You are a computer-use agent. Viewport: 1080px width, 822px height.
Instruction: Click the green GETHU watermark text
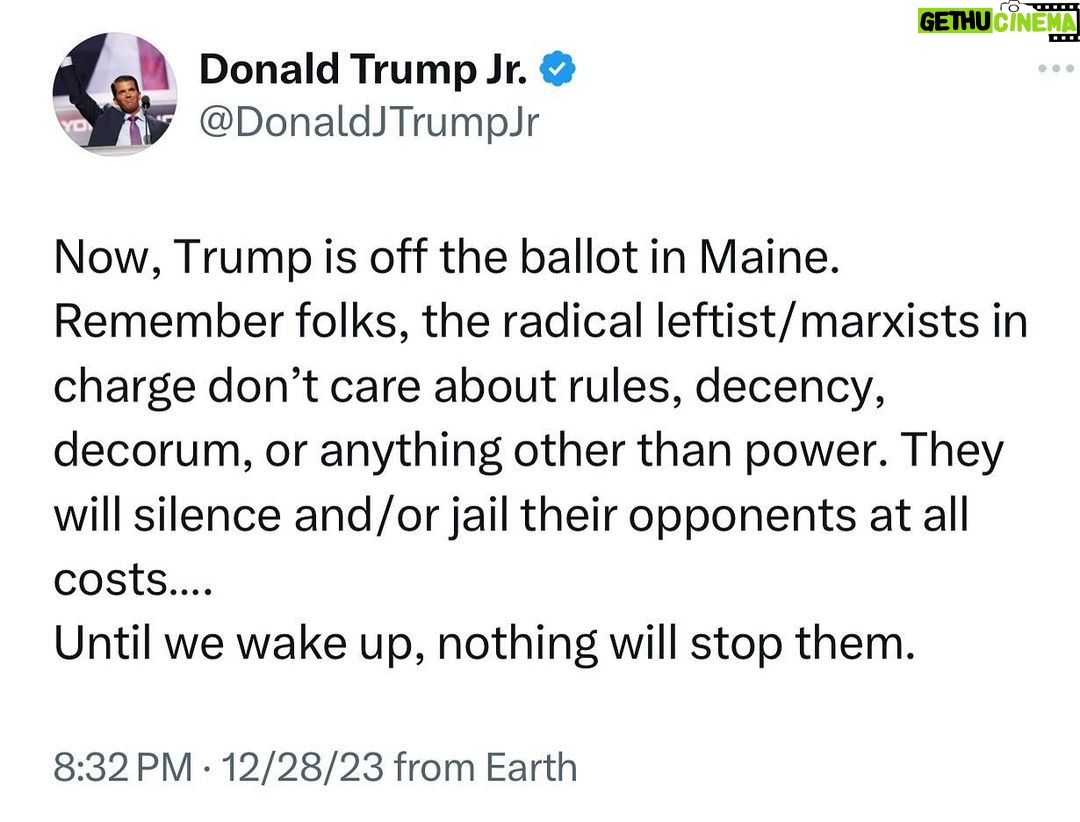(x=955, y=22)
